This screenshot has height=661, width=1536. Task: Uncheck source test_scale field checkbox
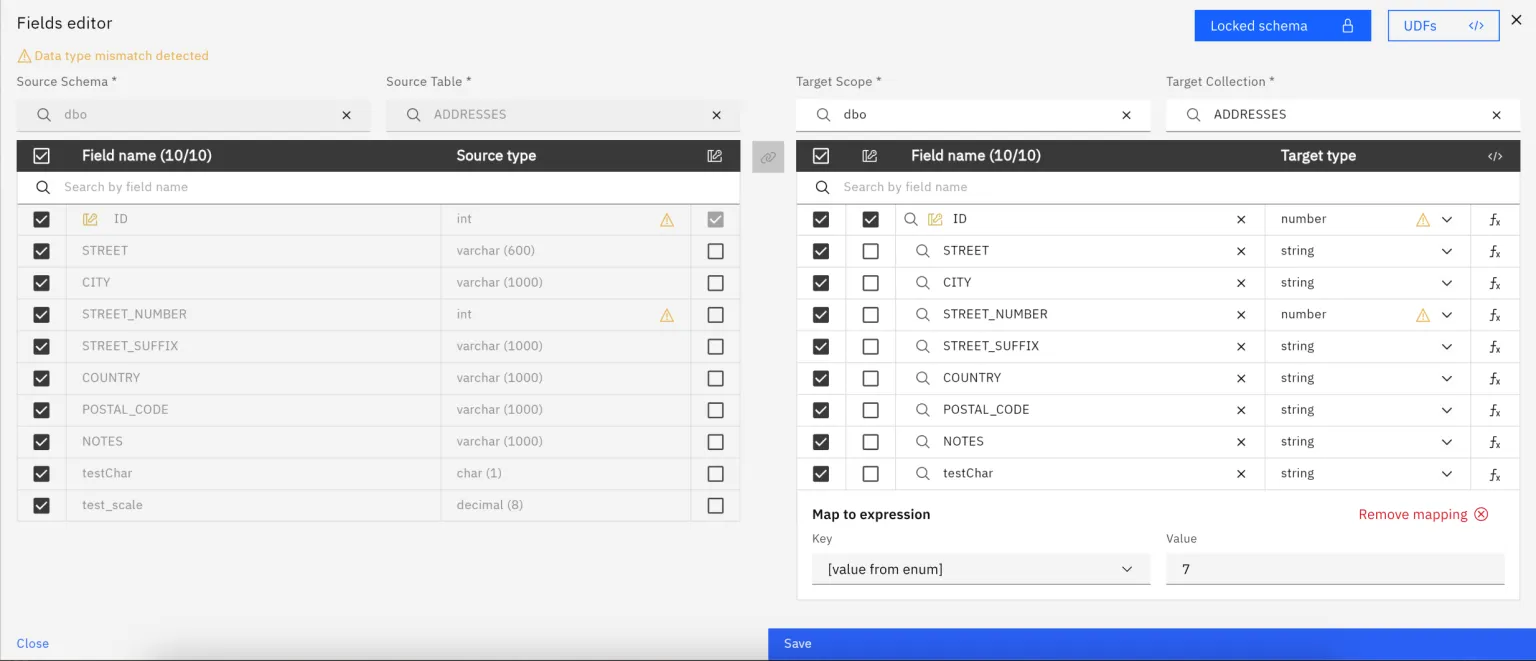pyautogui.click(x=41, y=505)
